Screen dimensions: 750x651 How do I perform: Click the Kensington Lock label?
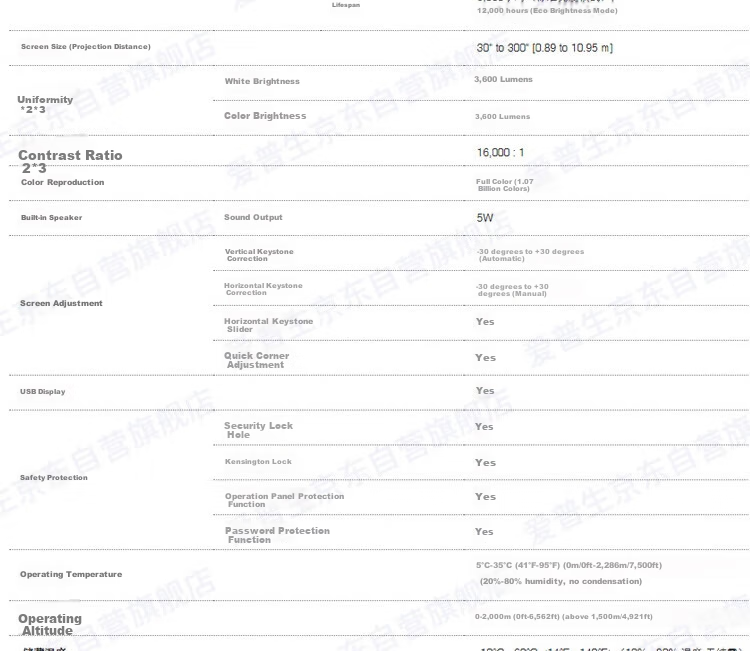258,462
